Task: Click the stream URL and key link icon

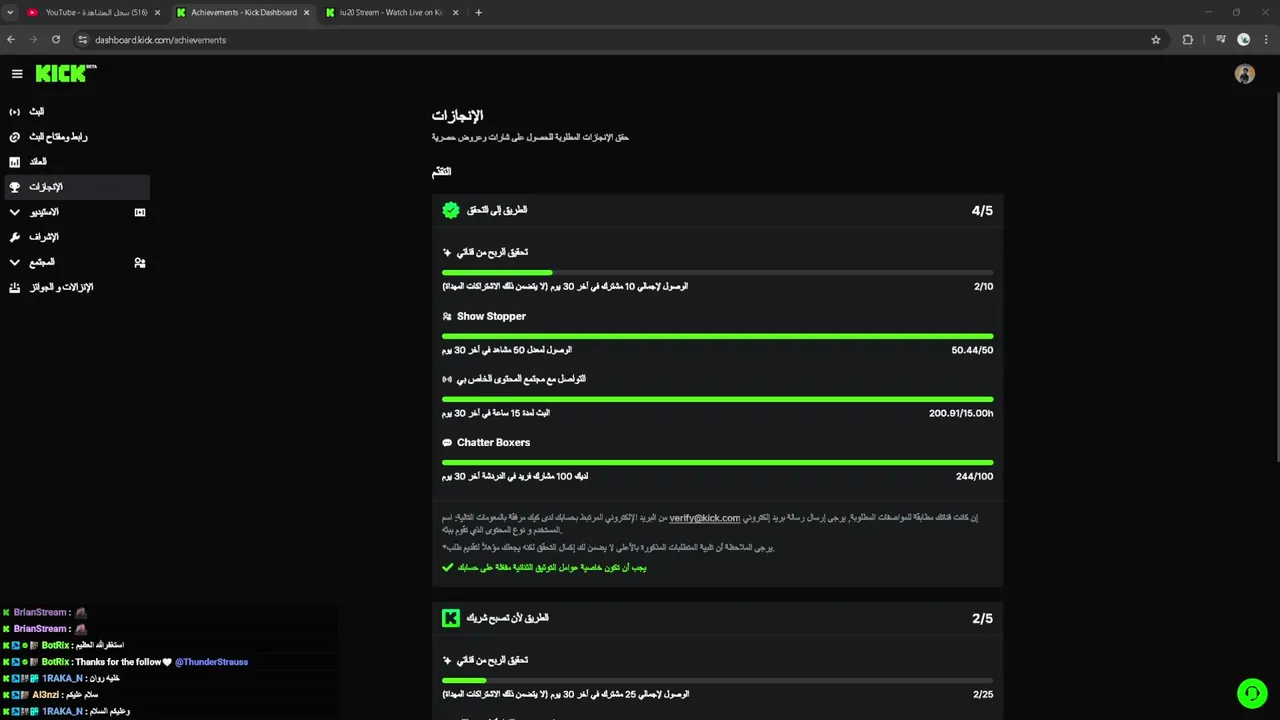Action: pyautogui.click(x=15, y=137)
